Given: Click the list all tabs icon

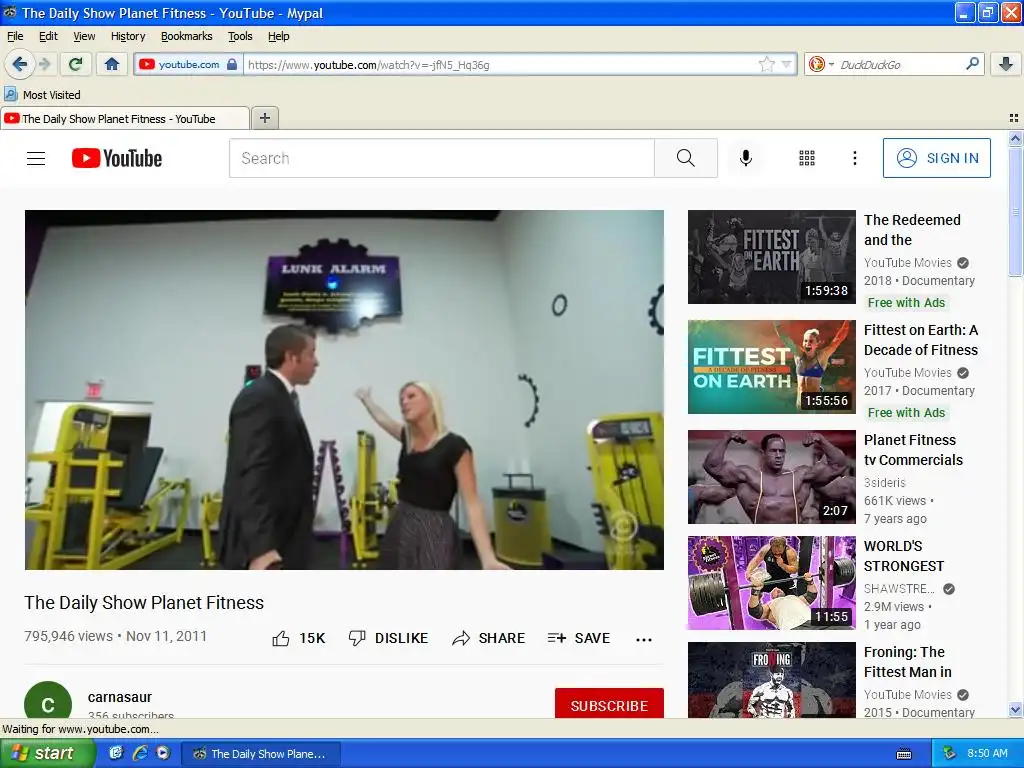Looking at the screenshot, I should pos(1014,118).
